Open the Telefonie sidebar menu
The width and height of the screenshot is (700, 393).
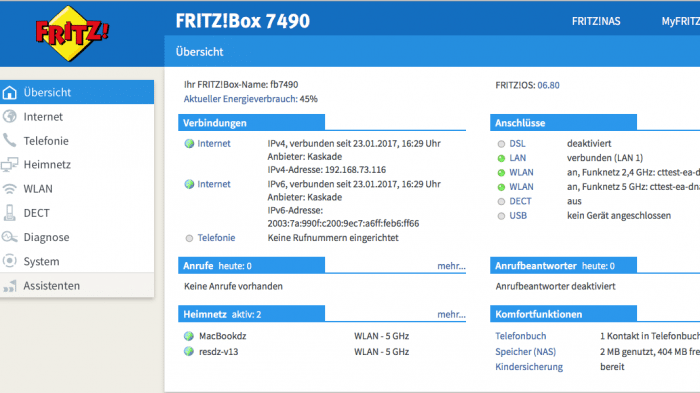tap(77, 141)
